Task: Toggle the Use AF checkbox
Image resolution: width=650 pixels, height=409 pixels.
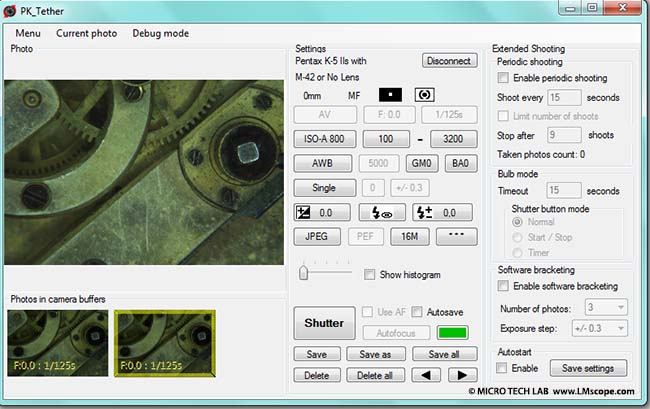Action: pyautogui.click(x=367, y=312)
